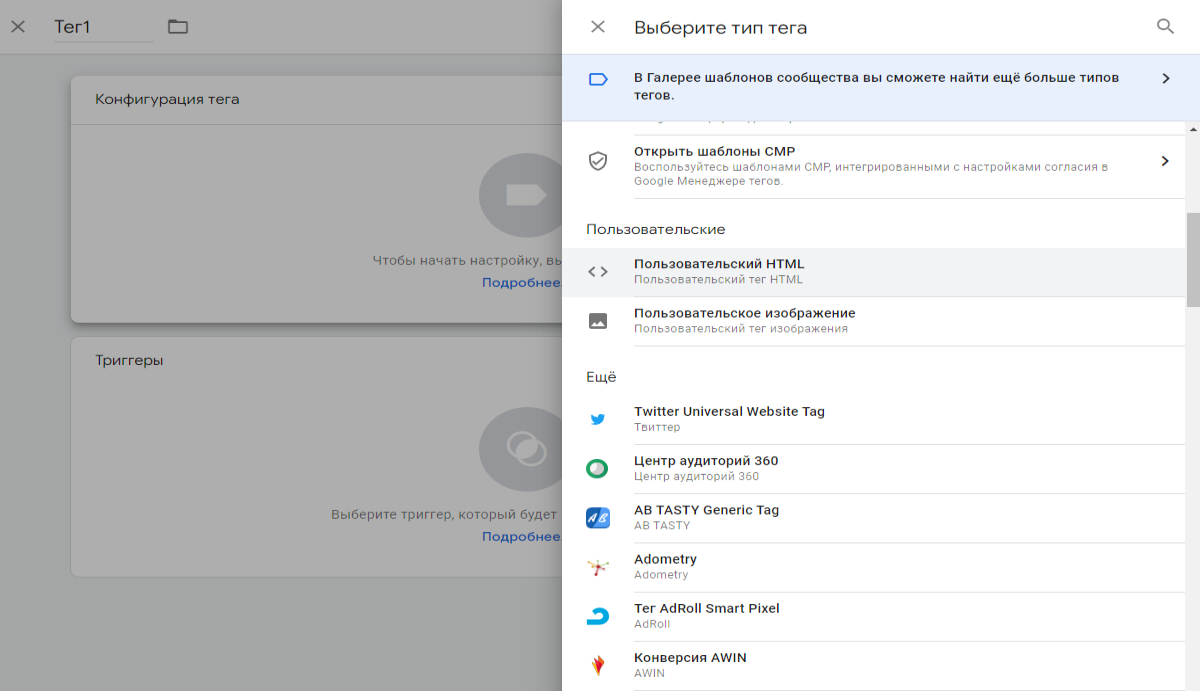The height and width of the screenshot is (691, 1200).
Task: Open Community Template Gallery chevron arrow
Action: point(1165,78)
